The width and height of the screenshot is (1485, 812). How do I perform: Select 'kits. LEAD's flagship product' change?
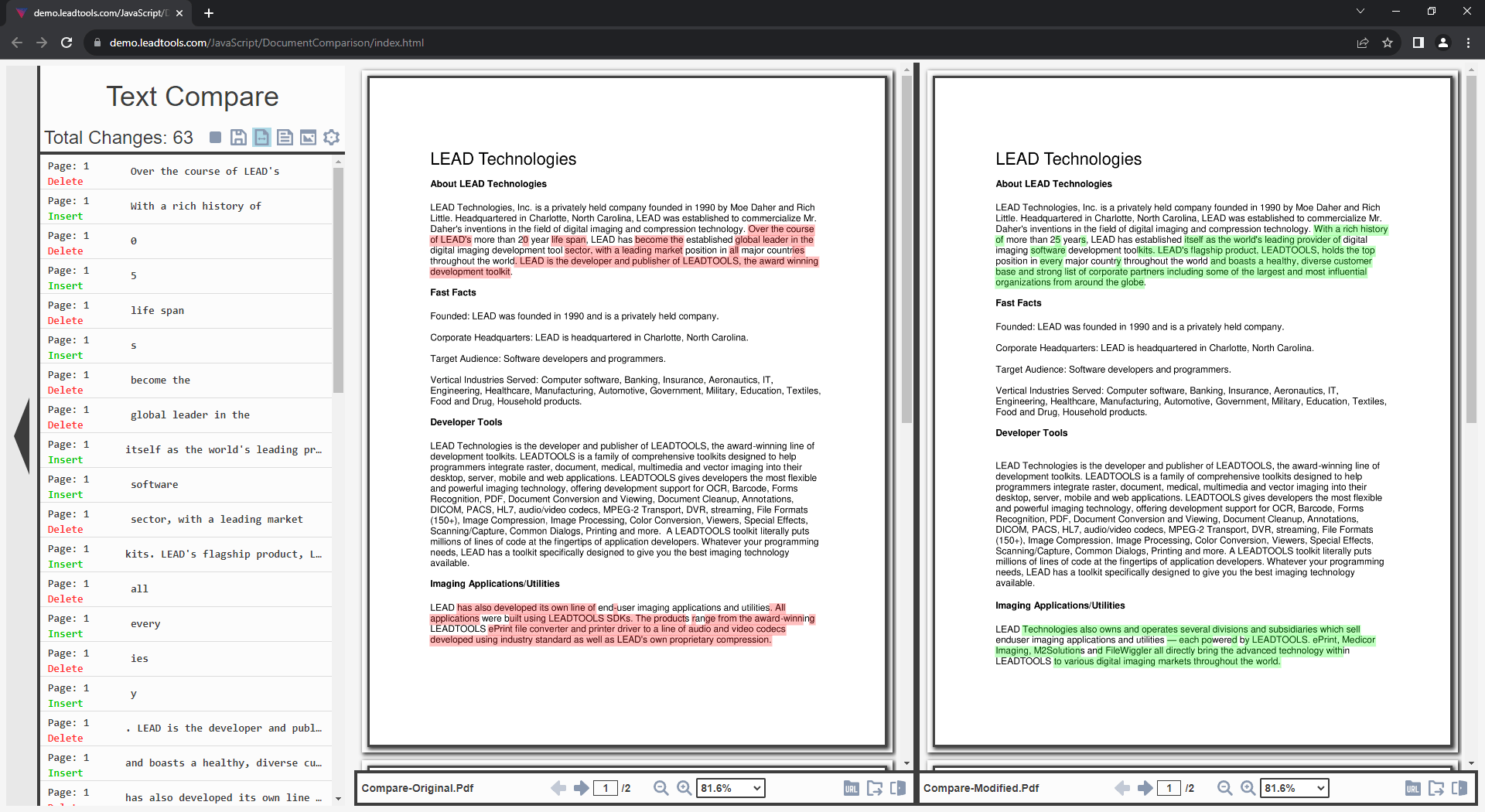(186, 554)
